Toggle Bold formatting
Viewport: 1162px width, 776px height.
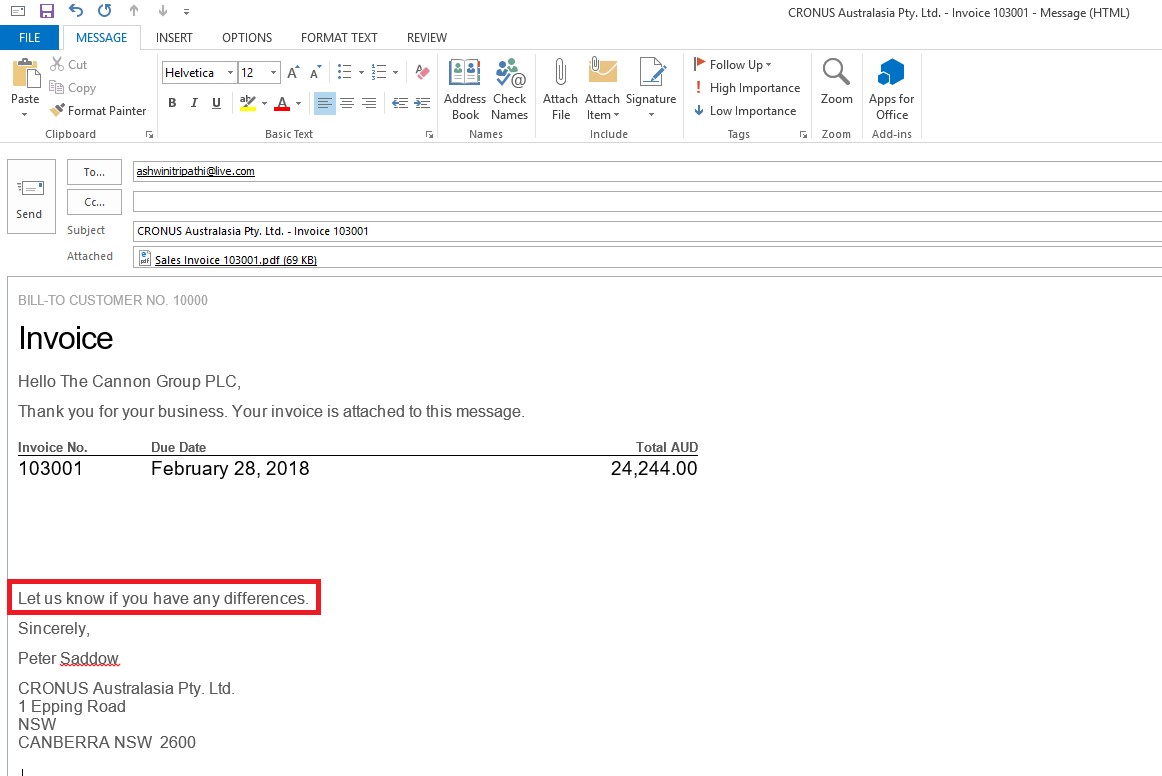tap(172, 103)
